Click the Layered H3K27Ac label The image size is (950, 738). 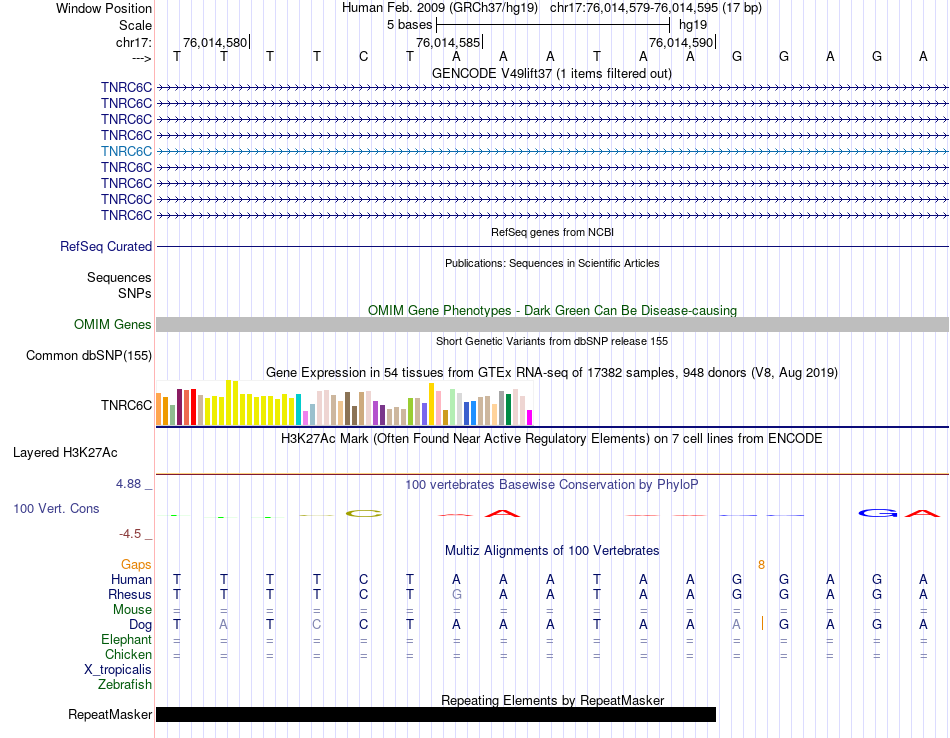(x=65, y=453)
